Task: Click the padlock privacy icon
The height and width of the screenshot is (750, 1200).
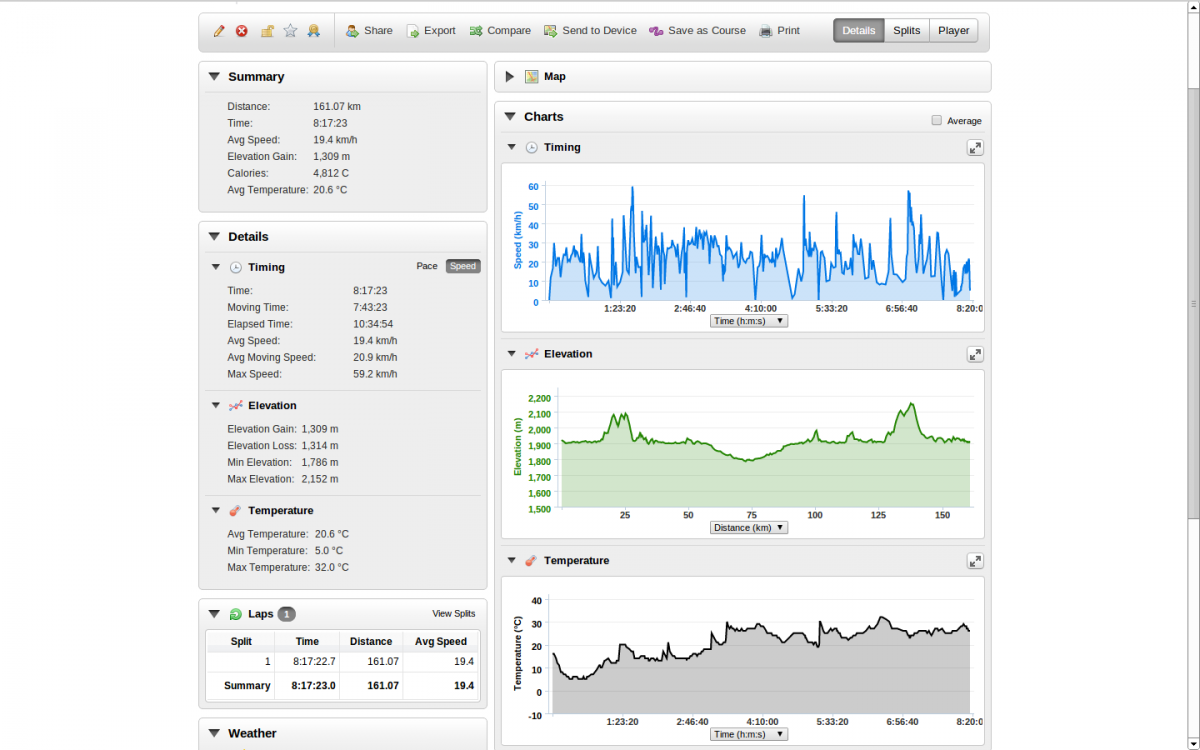Action: pos(267,31)
